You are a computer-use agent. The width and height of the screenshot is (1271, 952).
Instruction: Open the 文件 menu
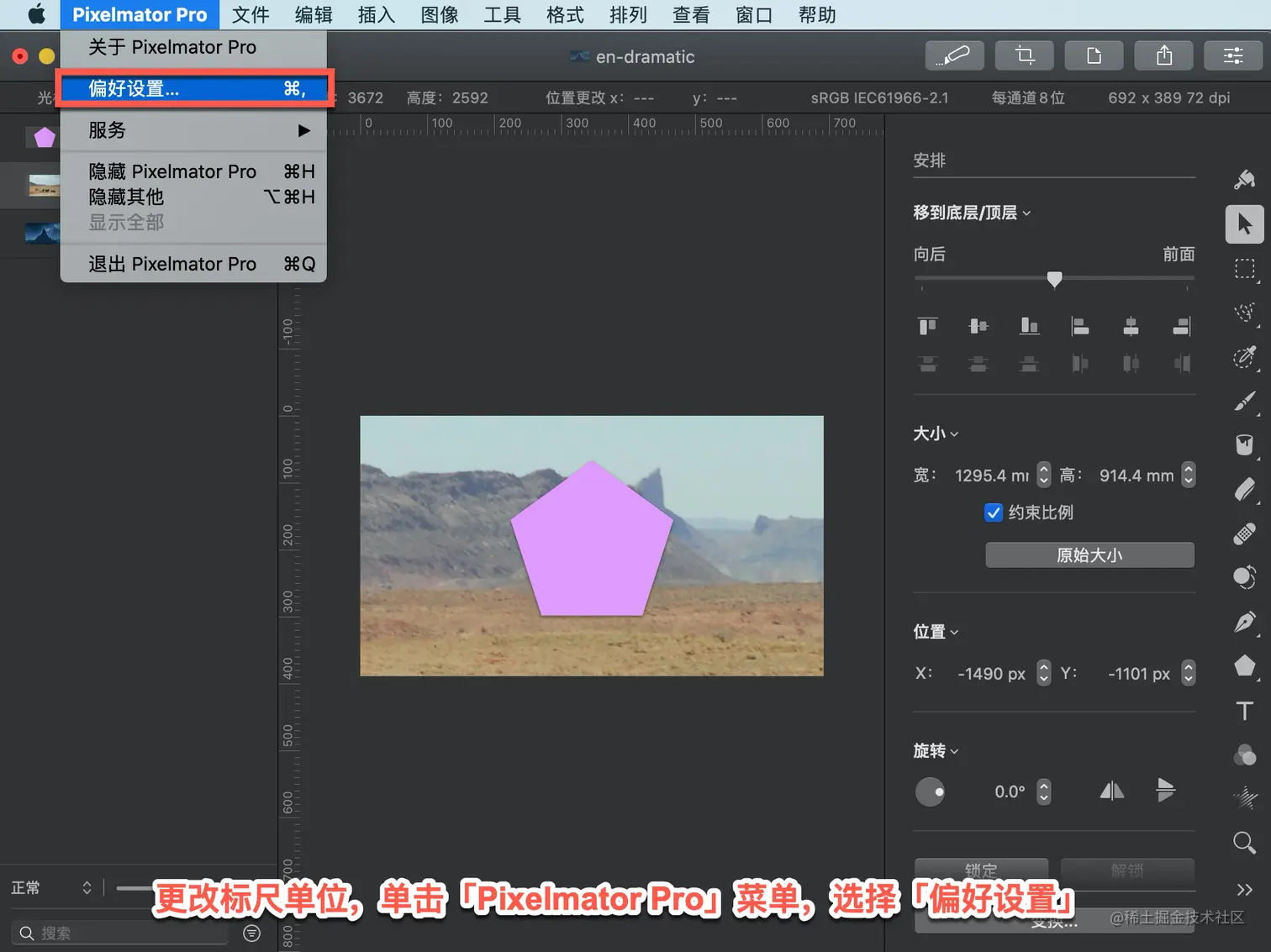point(251,14)
